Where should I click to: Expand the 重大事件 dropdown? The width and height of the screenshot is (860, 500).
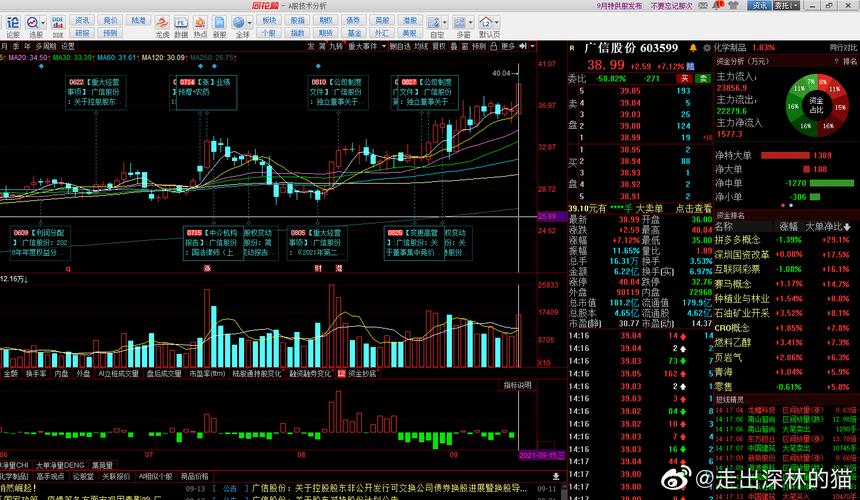tap(384, 47)
